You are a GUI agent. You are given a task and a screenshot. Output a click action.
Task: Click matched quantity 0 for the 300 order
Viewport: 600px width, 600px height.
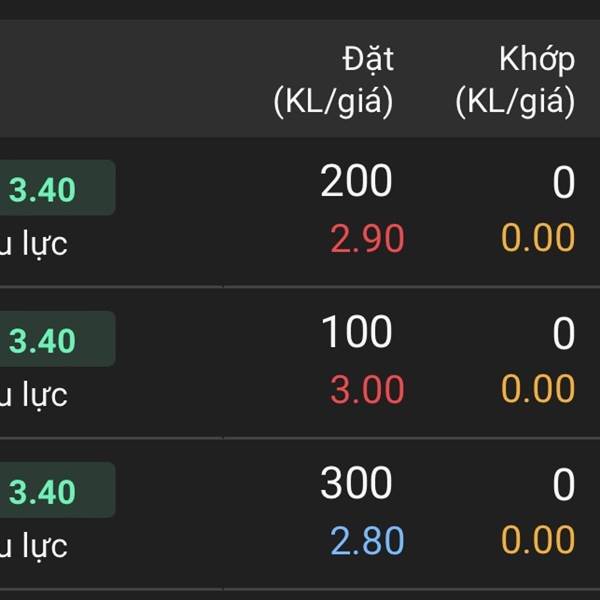564,486
